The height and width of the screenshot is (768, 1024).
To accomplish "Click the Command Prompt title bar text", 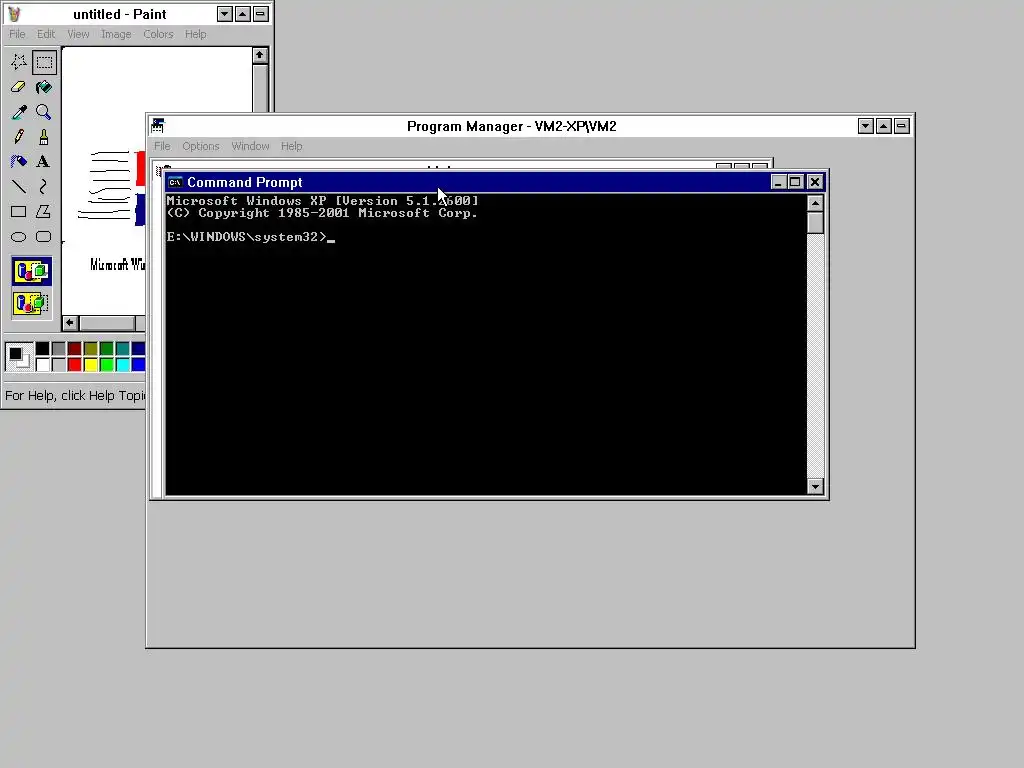I will [245, 182].
